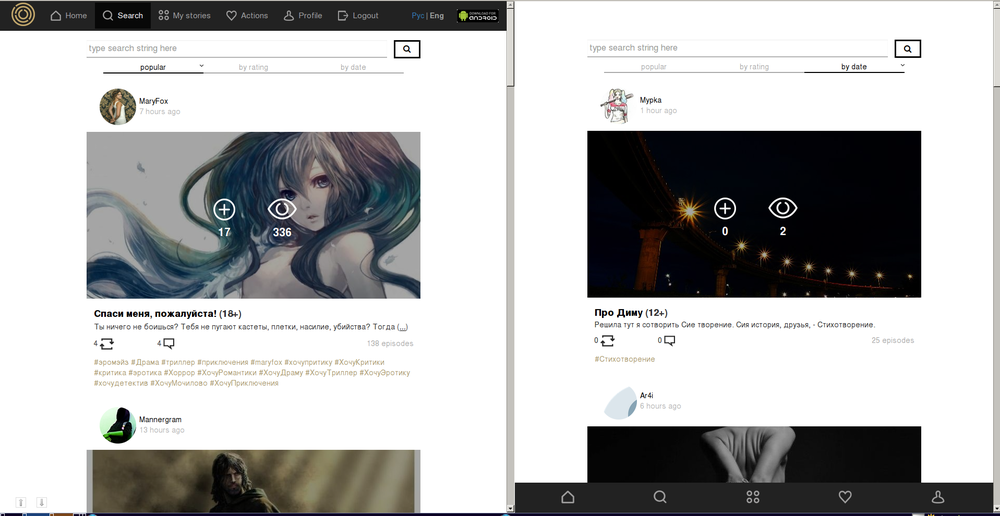Click the #Драма hashtag
Screen dimensions: 1000x516
tap(145, 362)
